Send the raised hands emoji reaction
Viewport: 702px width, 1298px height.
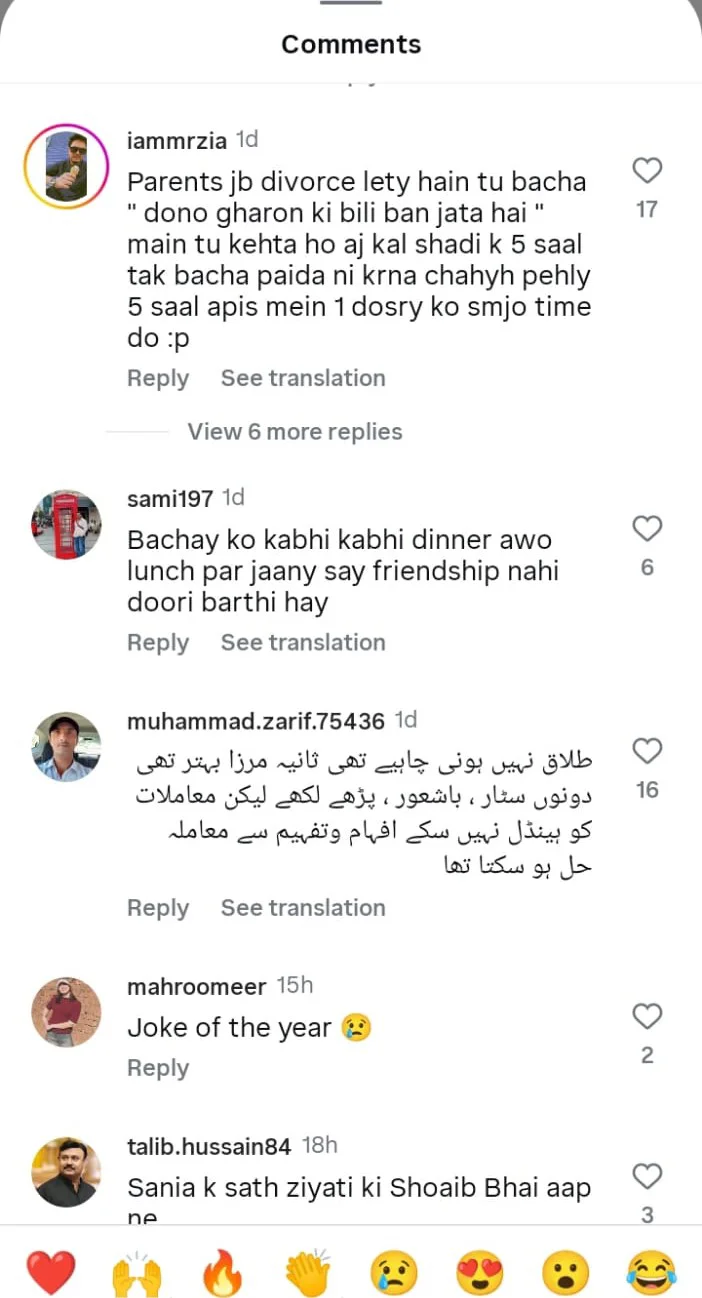click(x=136, y=1273)
